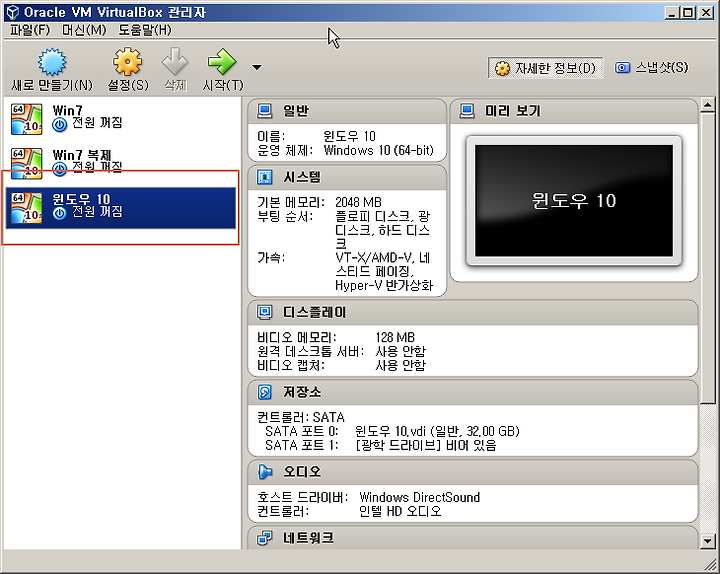Open the 디스플레이 section header
Screen dimensions: 720x574
pos(472,313)
